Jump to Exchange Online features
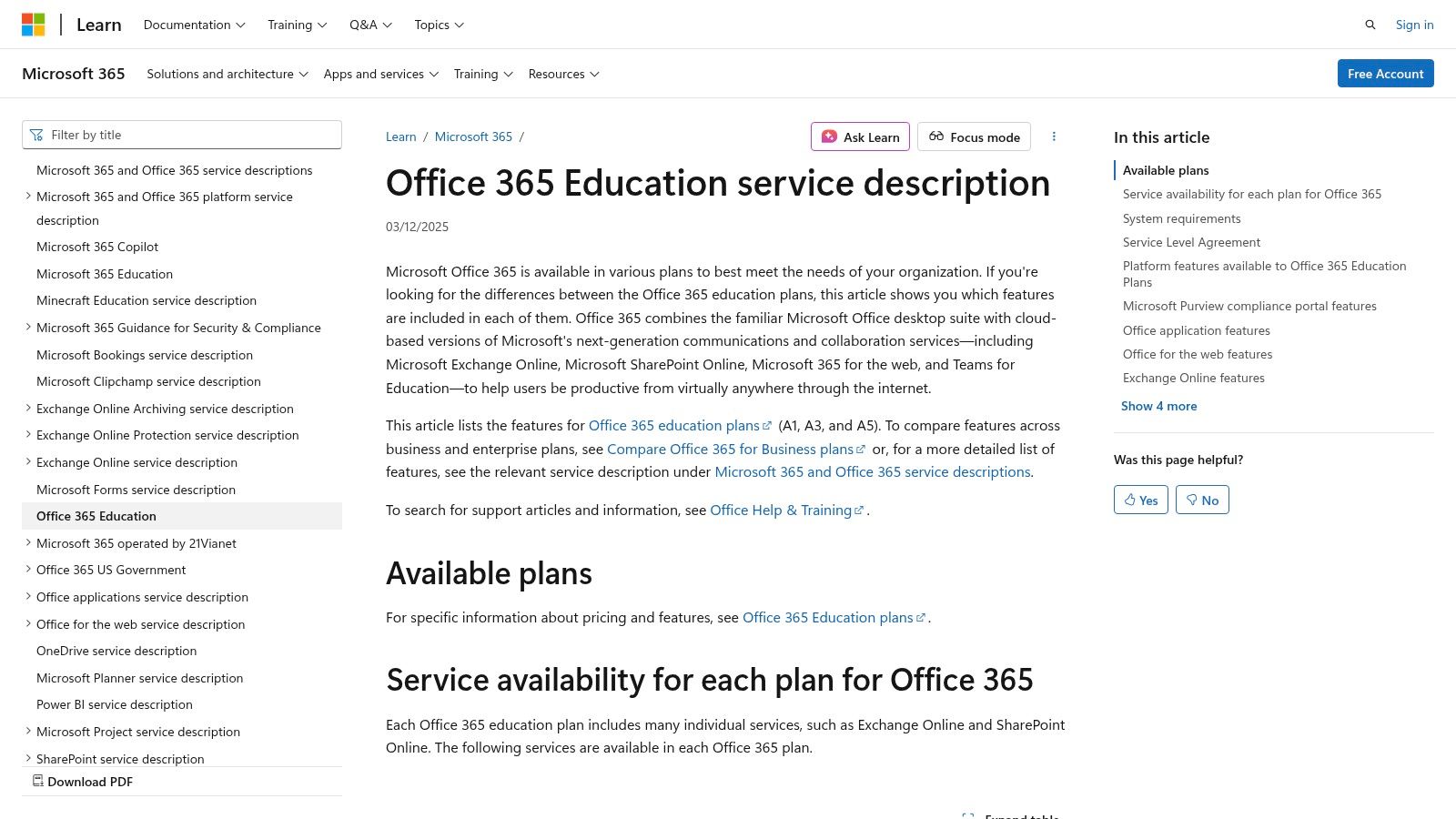The height and width of the screenshot is (819, 1456). tap(1194, 378)
